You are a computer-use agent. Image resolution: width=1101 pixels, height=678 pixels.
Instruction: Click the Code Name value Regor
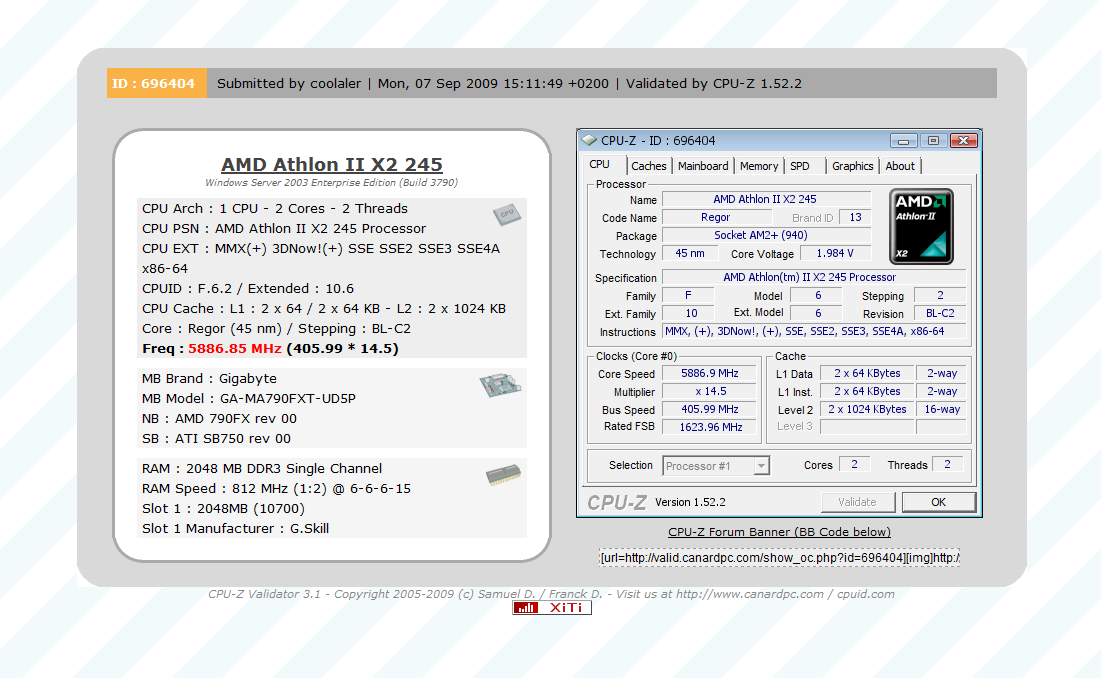click(716, 218)
